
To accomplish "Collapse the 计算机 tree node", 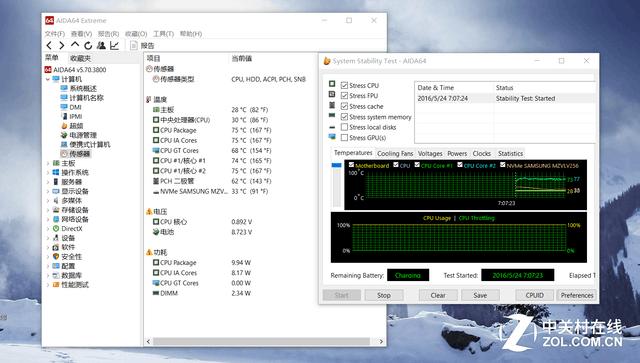I will point(48,79).
